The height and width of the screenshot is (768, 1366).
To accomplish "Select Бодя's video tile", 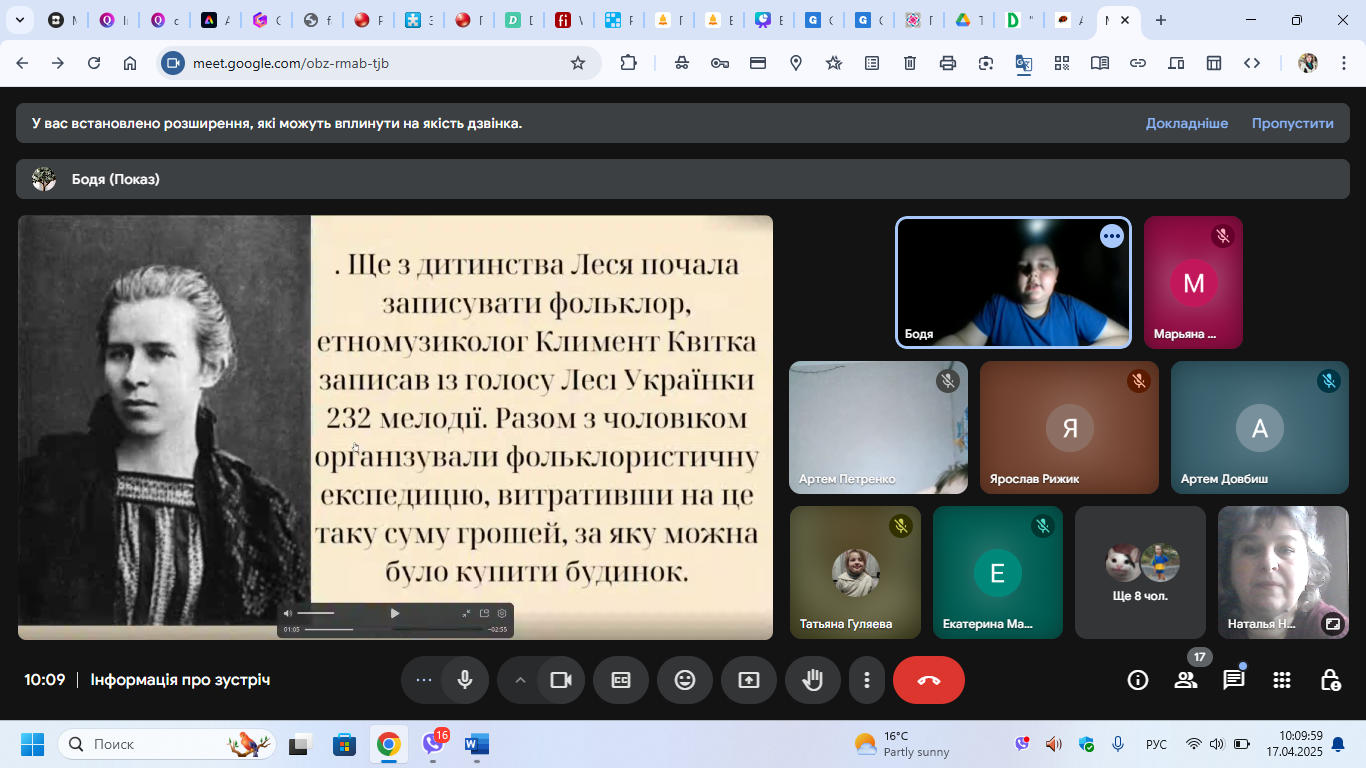I will [1014, 283].
